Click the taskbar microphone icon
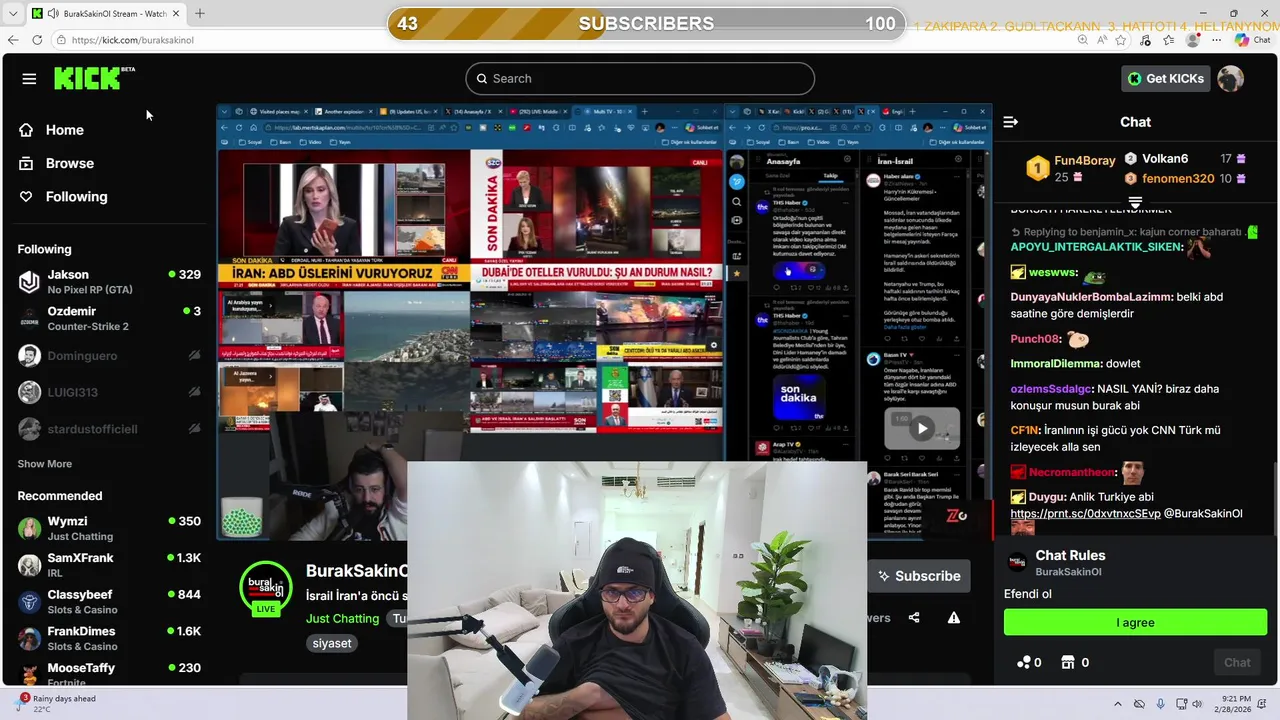The image size is (1280, 720). tap(1160, 704)
